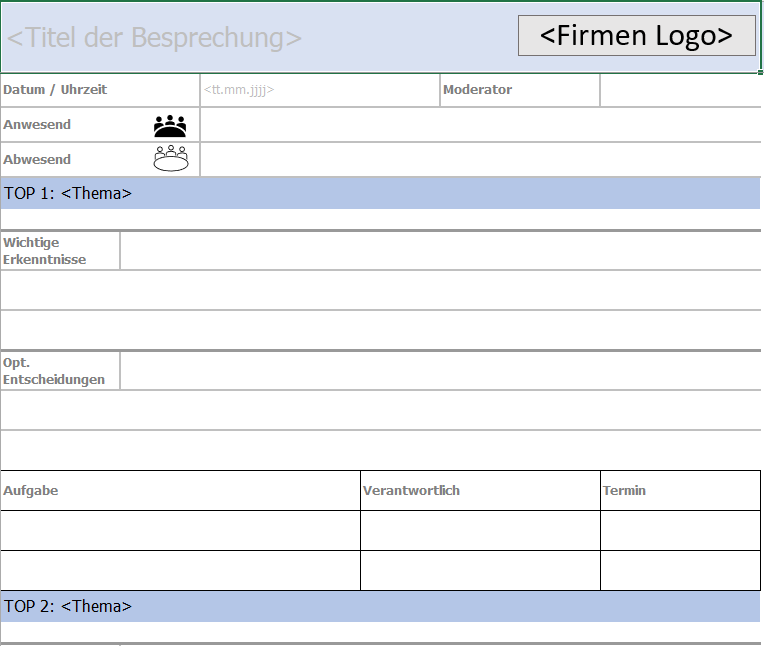Click first empty cell under Aufgabe

(180, 531)
